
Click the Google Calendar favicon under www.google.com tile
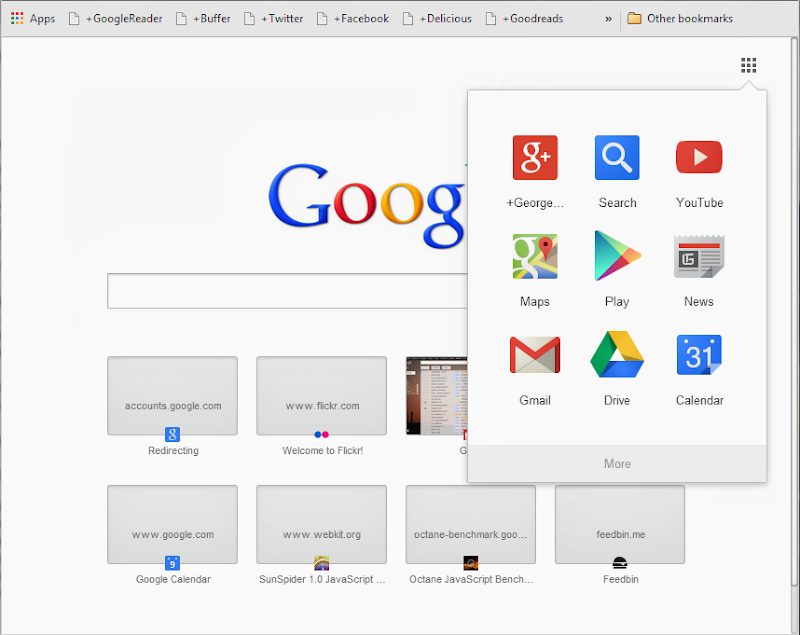[x=172, y=563]
